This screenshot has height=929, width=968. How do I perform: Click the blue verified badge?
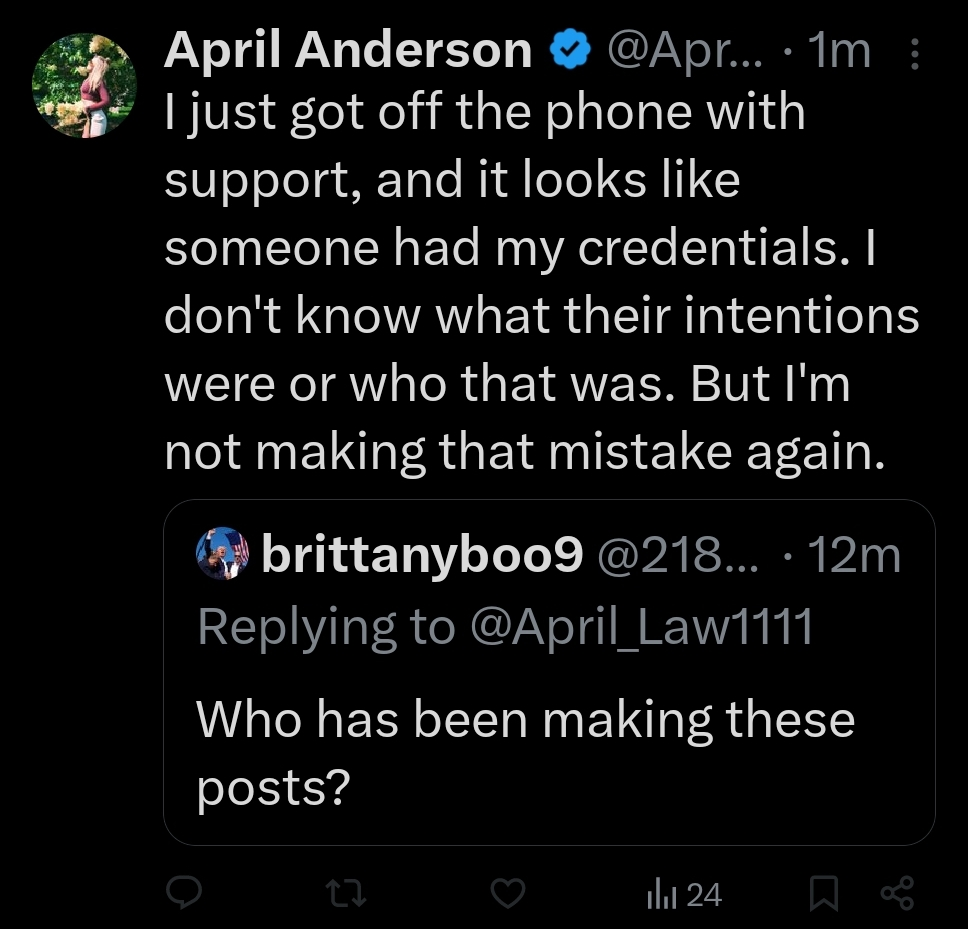point(569,50)
